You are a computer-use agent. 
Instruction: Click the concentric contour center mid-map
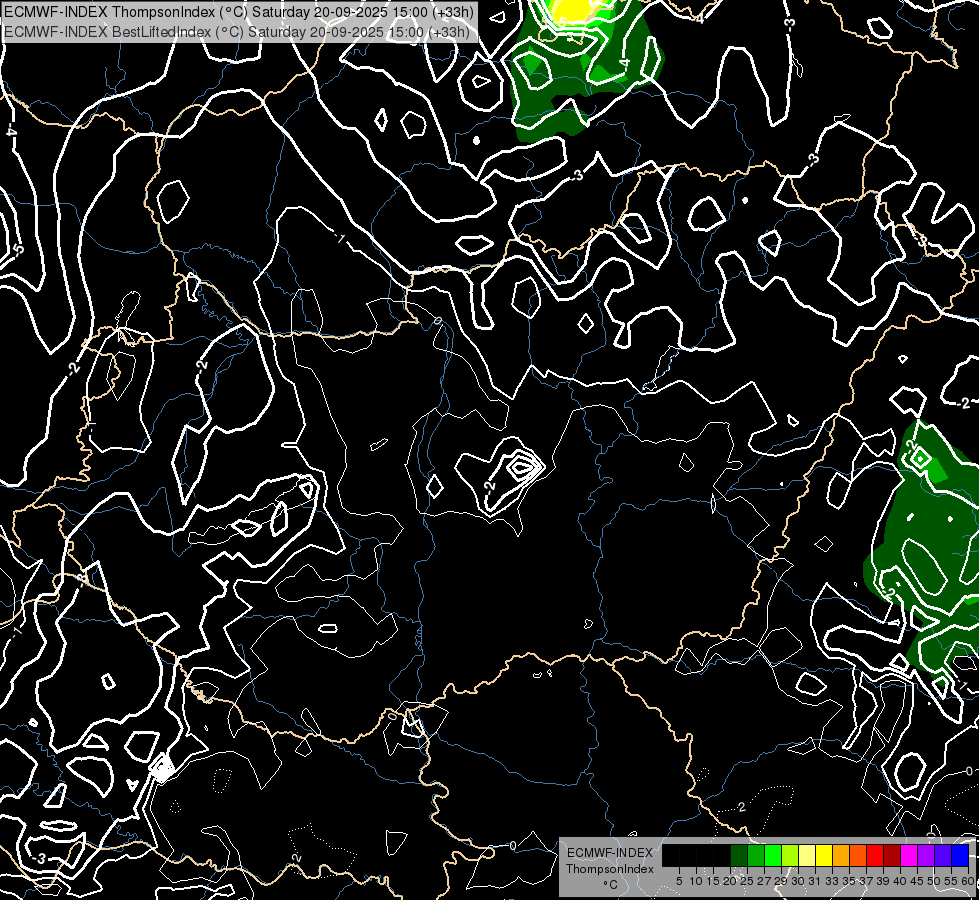[523, 465]
